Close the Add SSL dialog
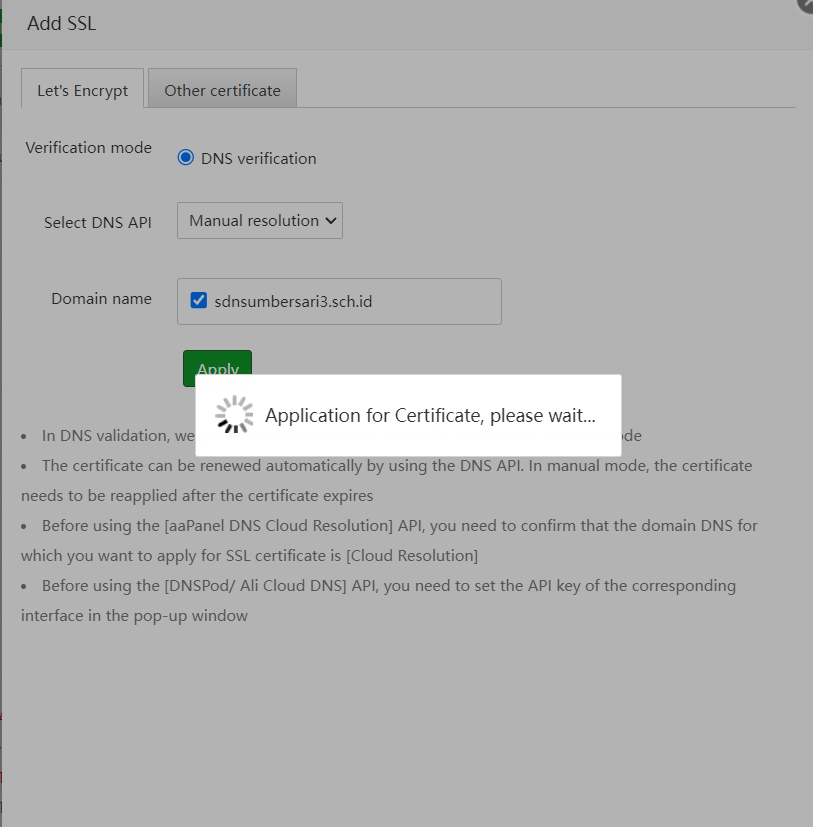The width and height of the screenshot is (813, 827). coord(807,3)
